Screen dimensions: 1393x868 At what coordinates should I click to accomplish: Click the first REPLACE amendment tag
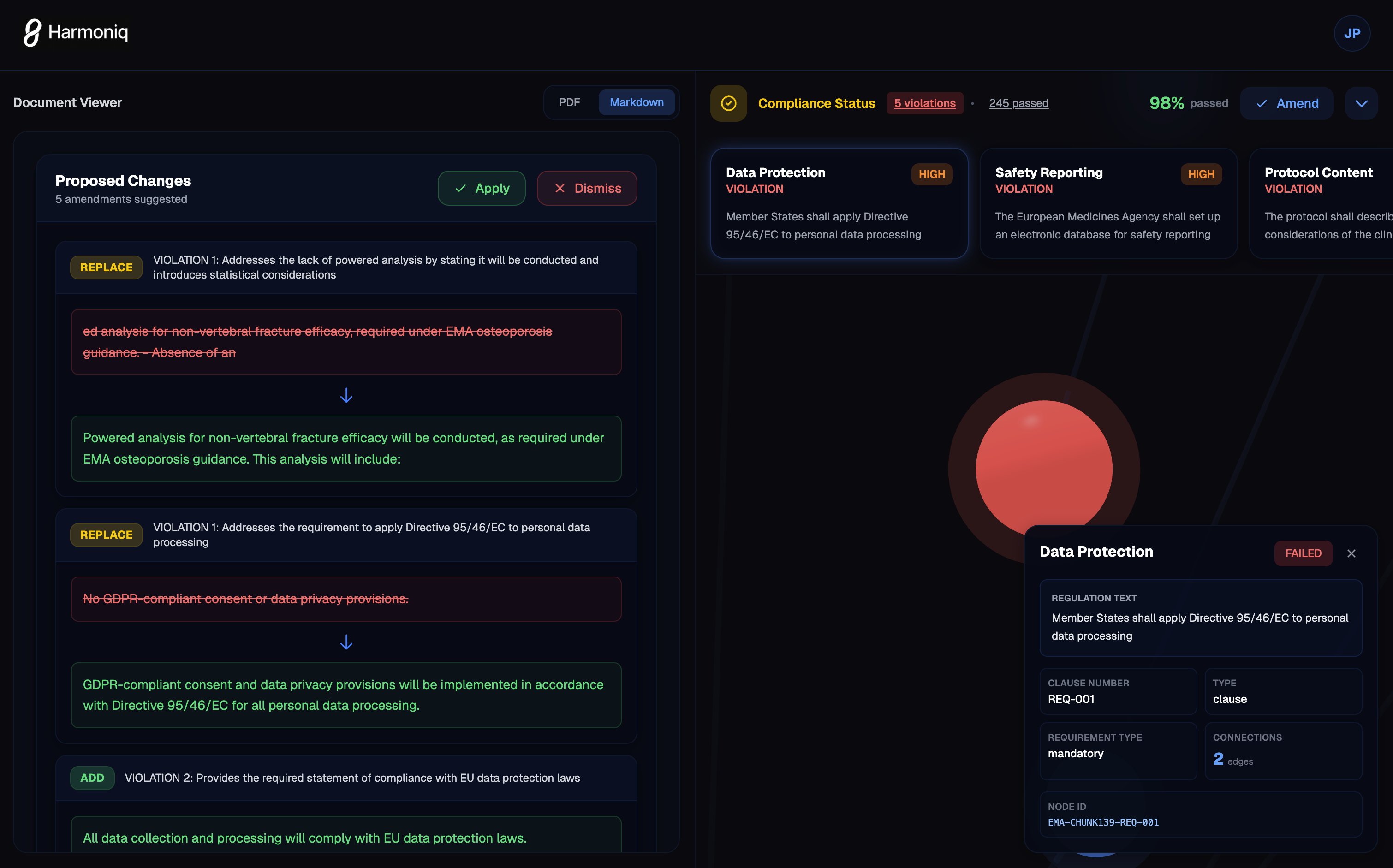pyautogui.click(x=106, y=268)
